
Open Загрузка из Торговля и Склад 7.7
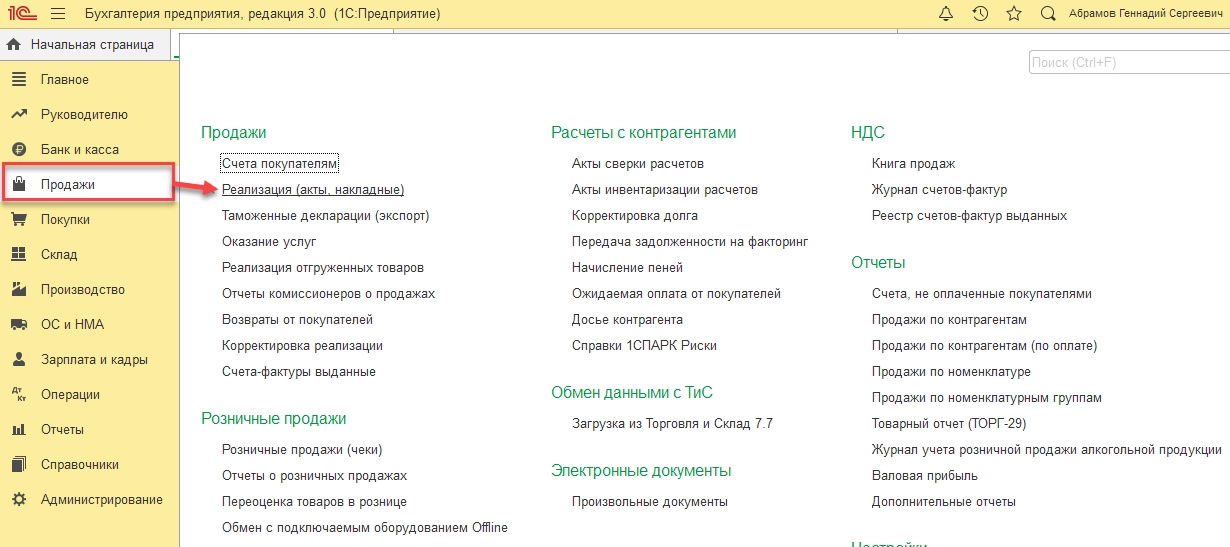tap(672, 424)
